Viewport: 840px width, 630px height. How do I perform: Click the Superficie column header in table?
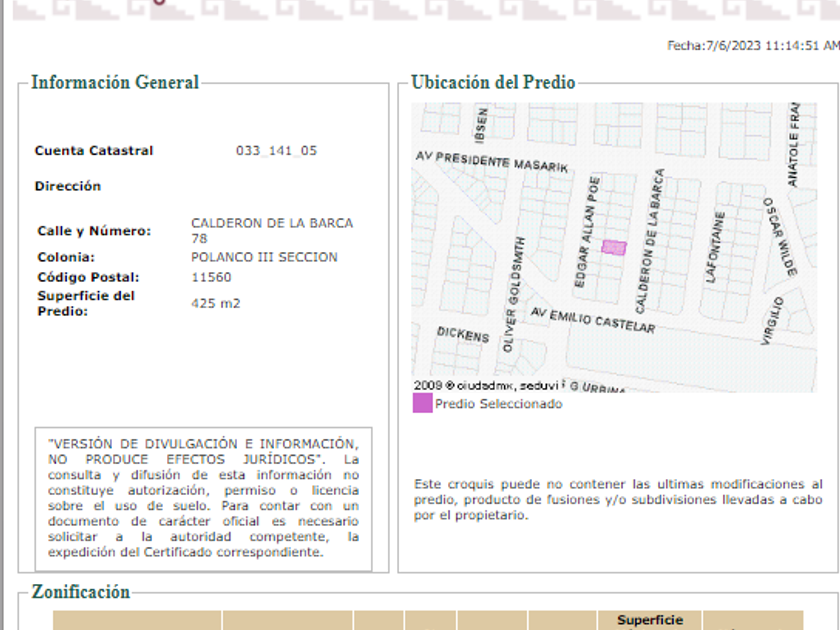click(650, 620)
